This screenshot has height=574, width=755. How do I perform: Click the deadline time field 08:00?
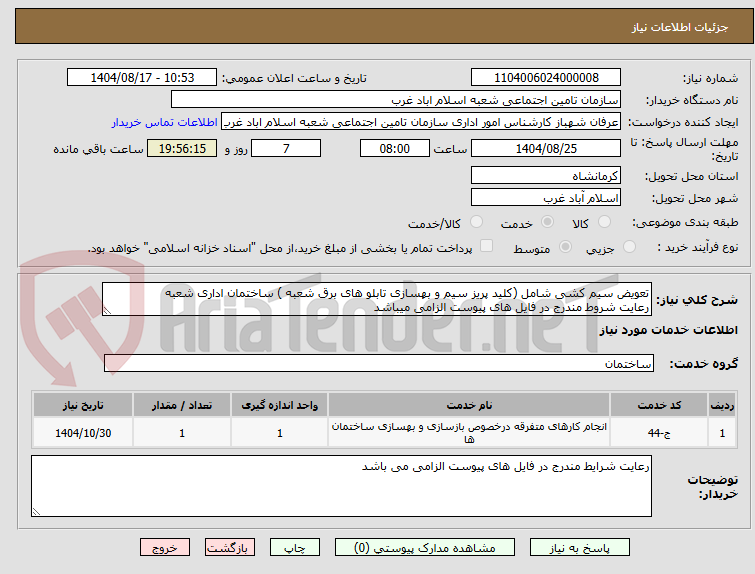tap(395, 148)
